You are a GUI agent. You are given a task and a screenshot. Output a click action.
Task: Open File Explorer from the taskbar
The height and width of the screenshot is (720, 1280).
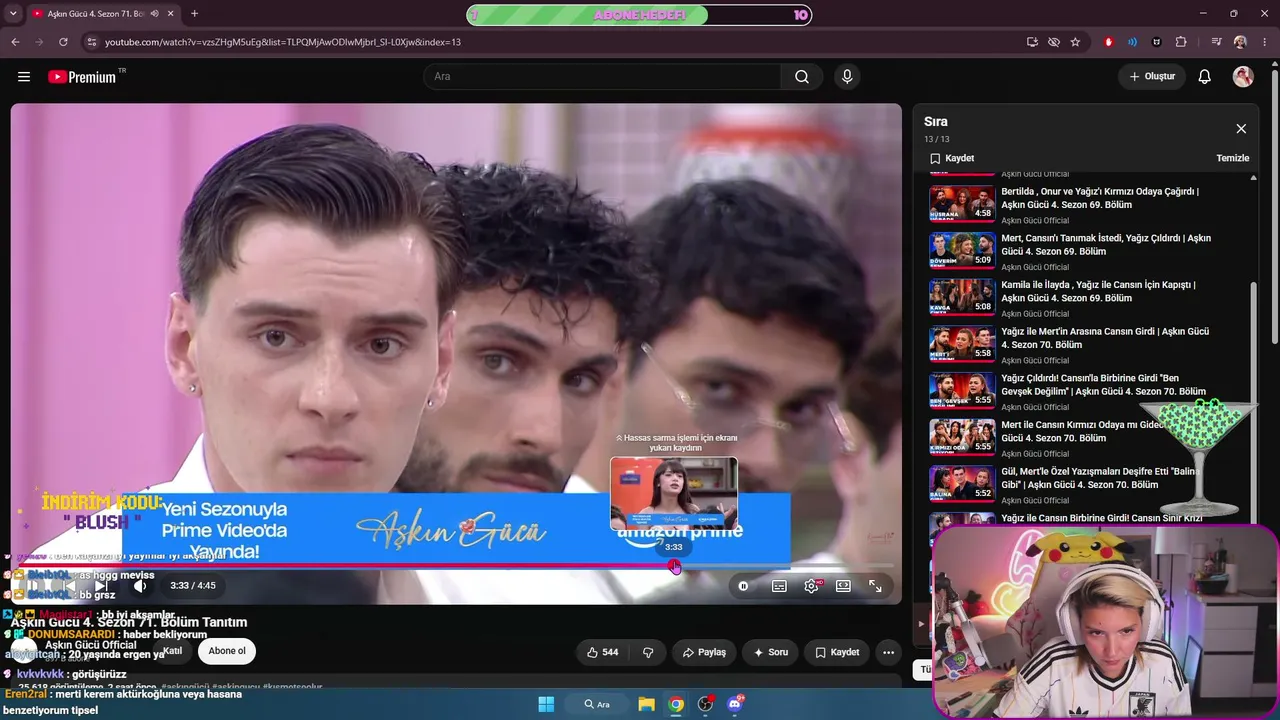click(x=646, y=704)
